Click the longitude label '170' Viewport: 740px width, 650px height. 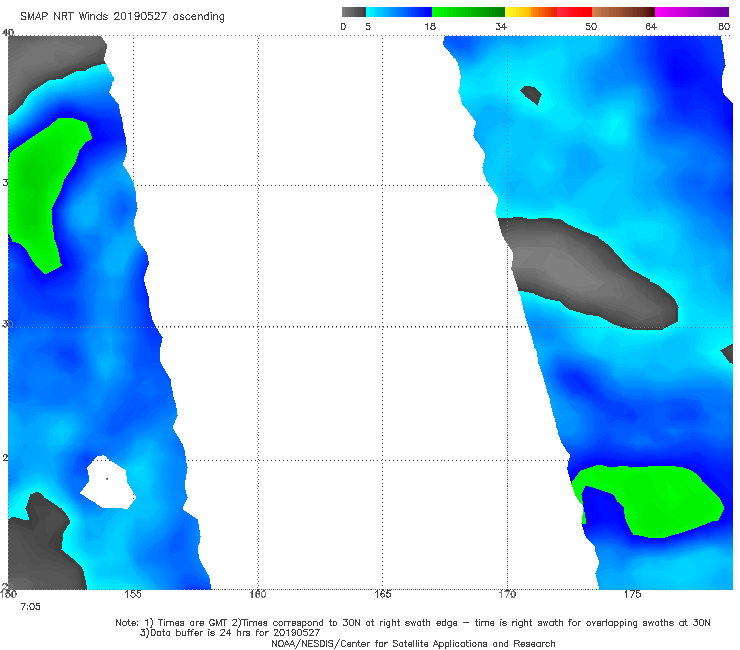tap(507, 594)
